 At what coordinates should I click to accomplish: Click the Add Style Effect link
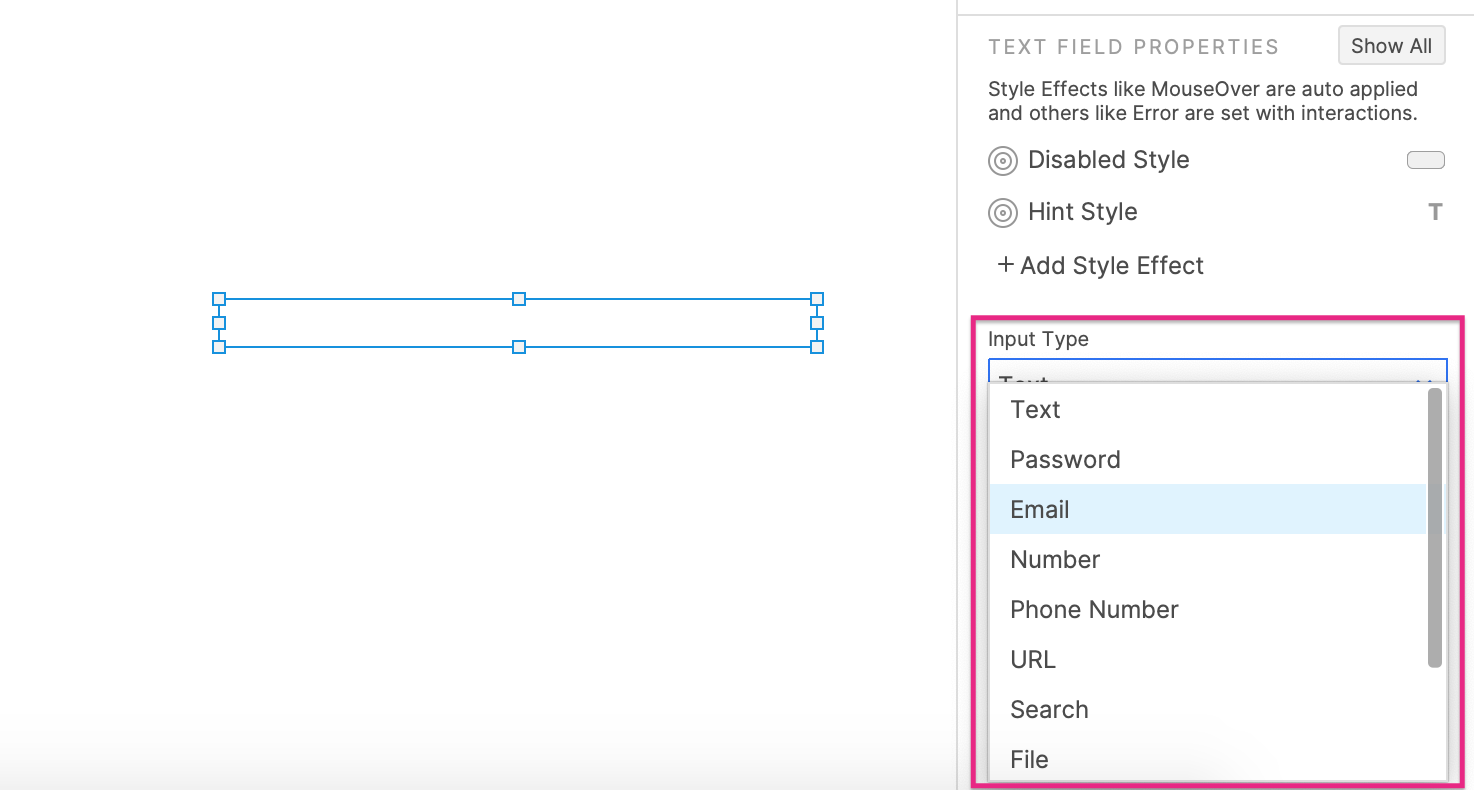pos(1110,265)
